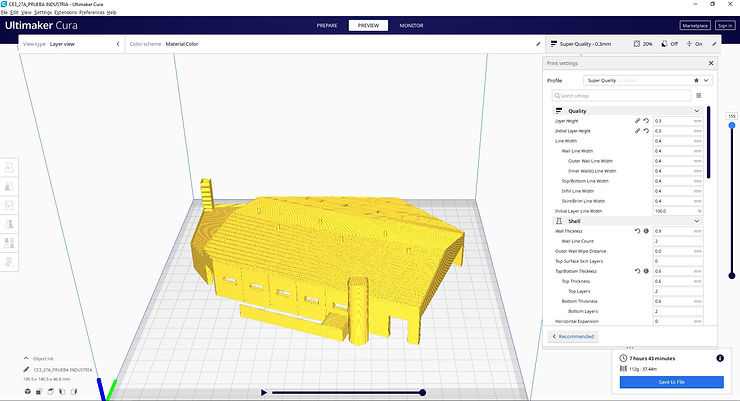Close the Print settings panel
Image resolution: width=740 pixels, height=401 pixels.
tap(711, 65)
